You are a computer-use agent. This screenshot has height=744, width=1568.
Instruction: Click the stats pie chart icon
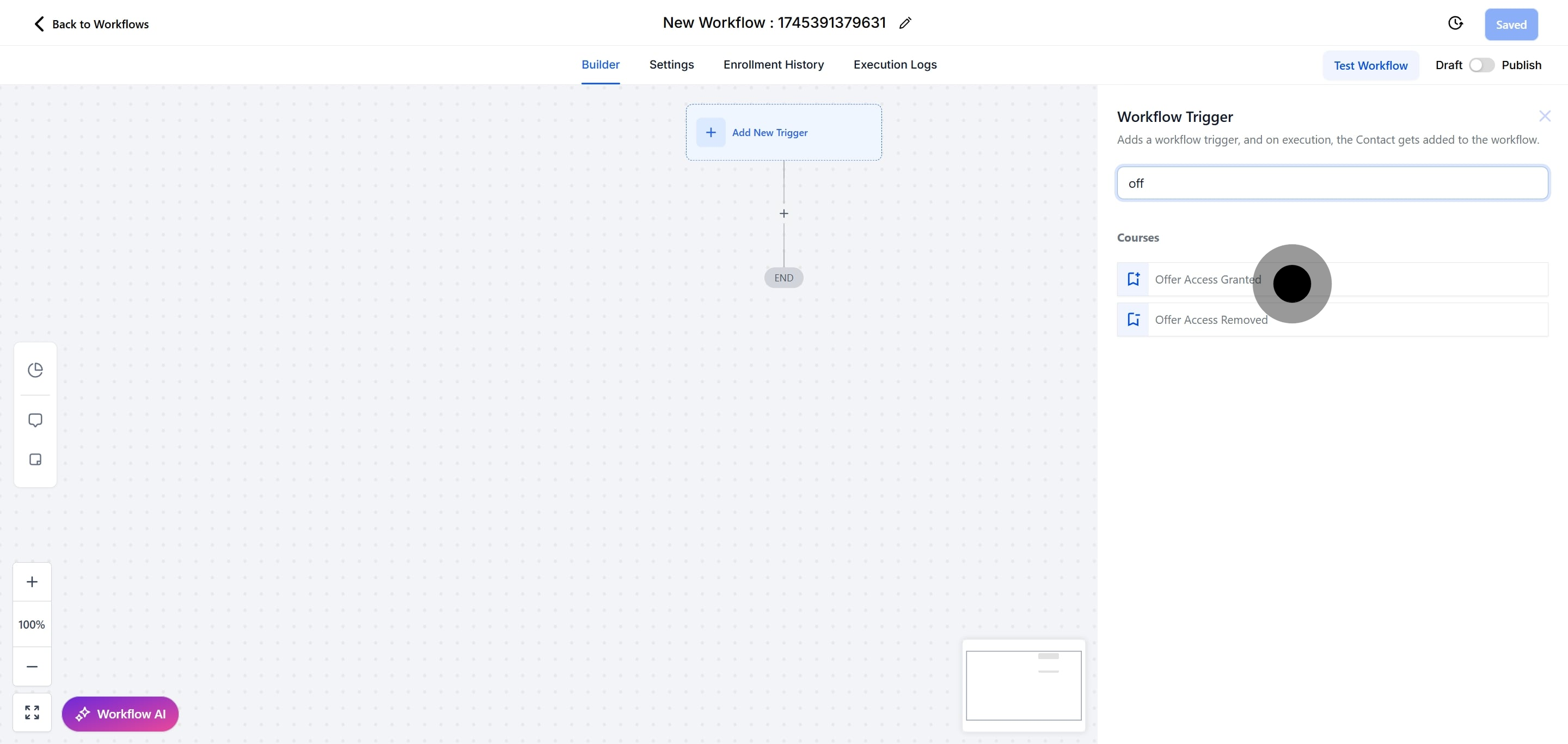coord(35,370)
